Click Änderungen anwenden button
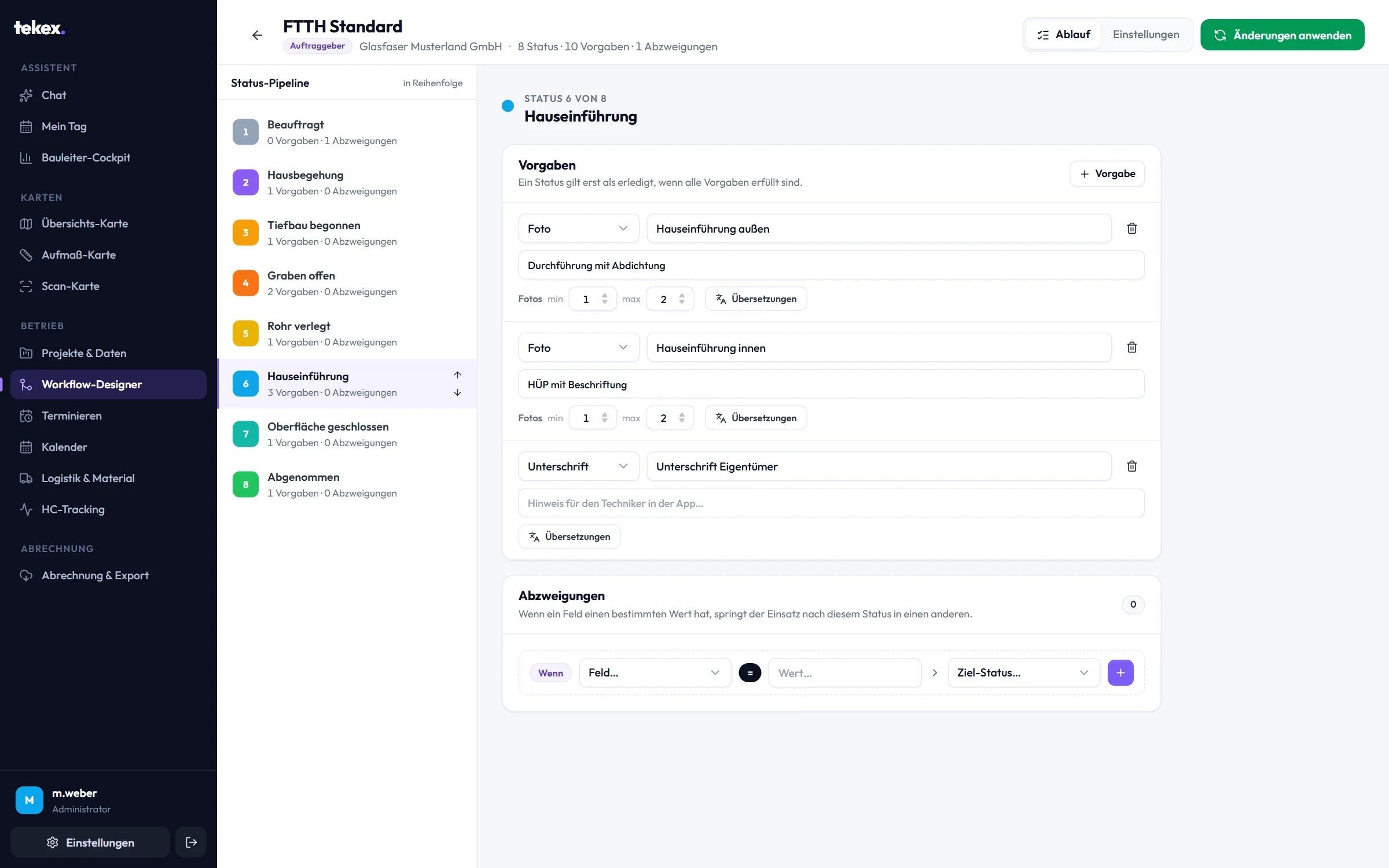 [1282, 35]
